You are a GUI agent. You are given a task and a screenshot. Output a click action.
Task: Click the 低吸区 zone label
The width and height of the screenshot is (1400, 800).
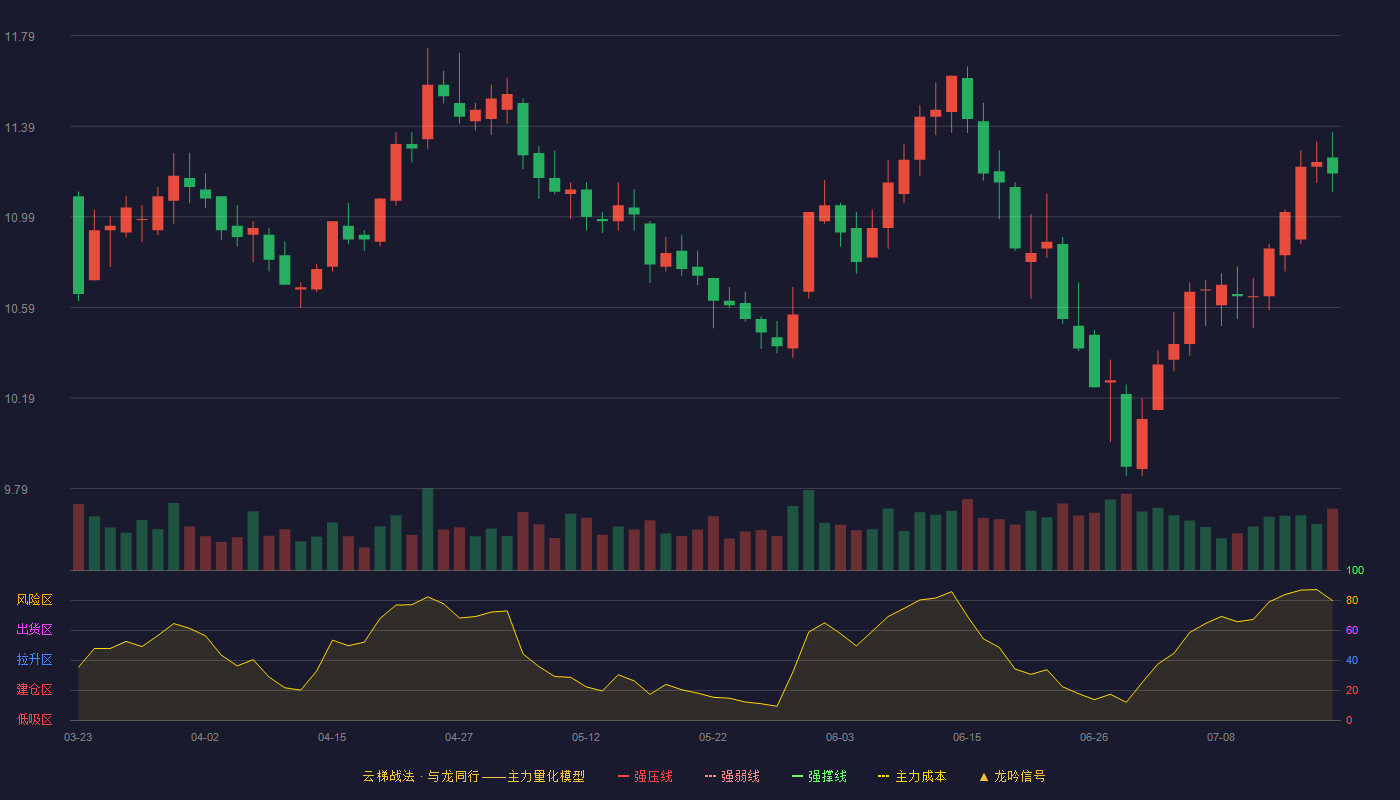point(34,719)
